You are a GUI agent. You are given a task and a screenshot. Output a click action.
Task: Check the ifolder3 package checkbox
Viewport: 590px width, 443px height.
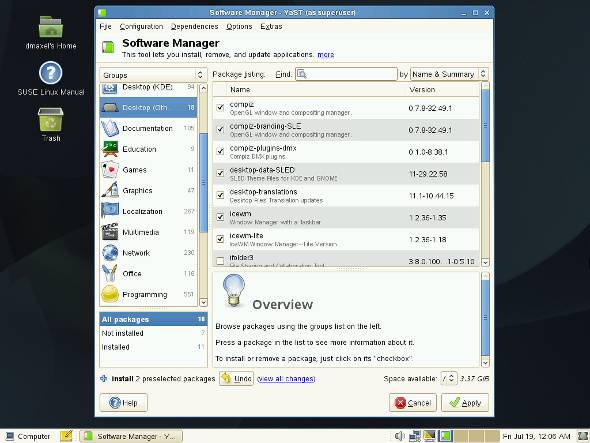click(220, 260)
